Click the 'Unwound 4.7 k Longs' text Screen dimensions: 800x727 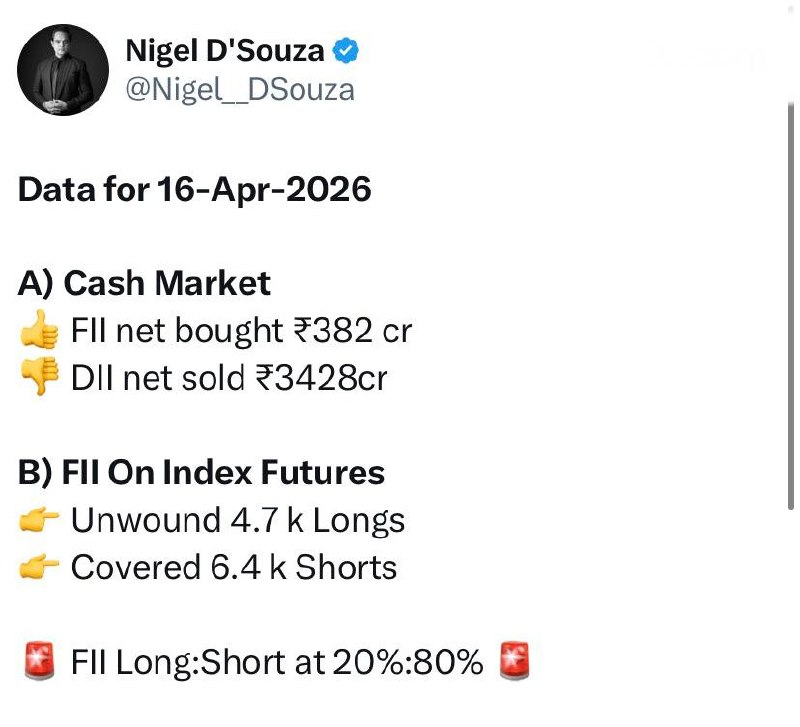click(237, 520)
